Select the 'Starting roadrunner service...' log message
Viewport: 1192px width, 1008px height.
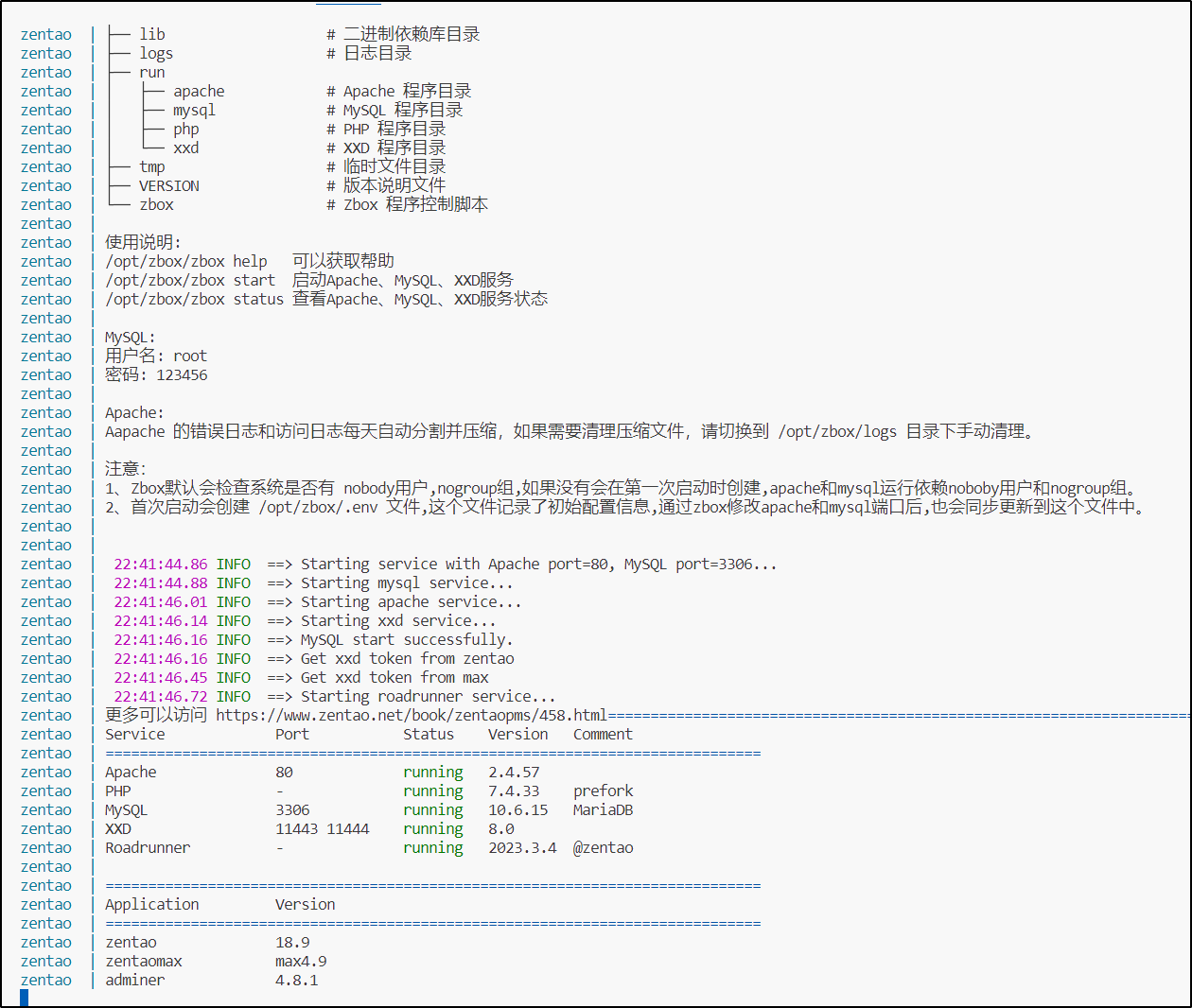(x=429, y=696)
